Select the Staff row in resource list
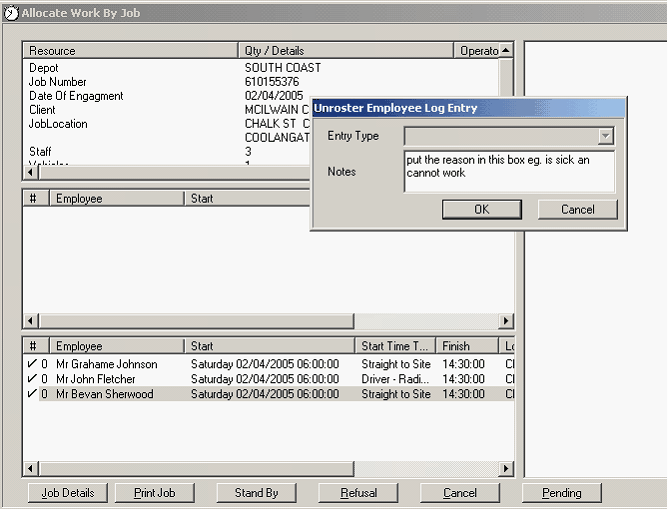Screen dimensions: 668x510 (x=44, y=152)
